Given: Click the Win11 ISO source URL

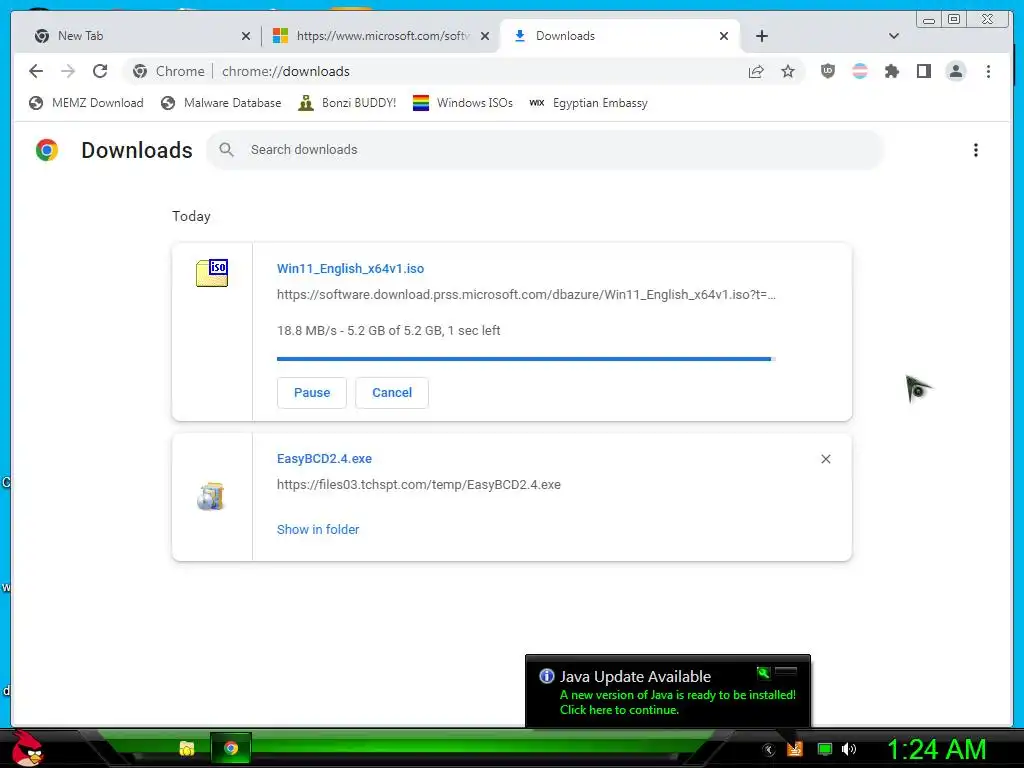Looking at the screenshot, I should tap(526, 295).
